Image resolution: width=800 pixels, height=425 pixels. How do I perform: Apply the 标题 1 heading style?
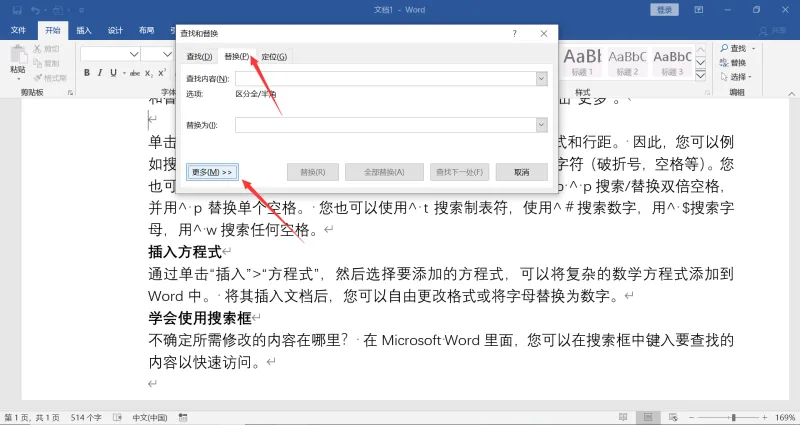click(582, 62)
